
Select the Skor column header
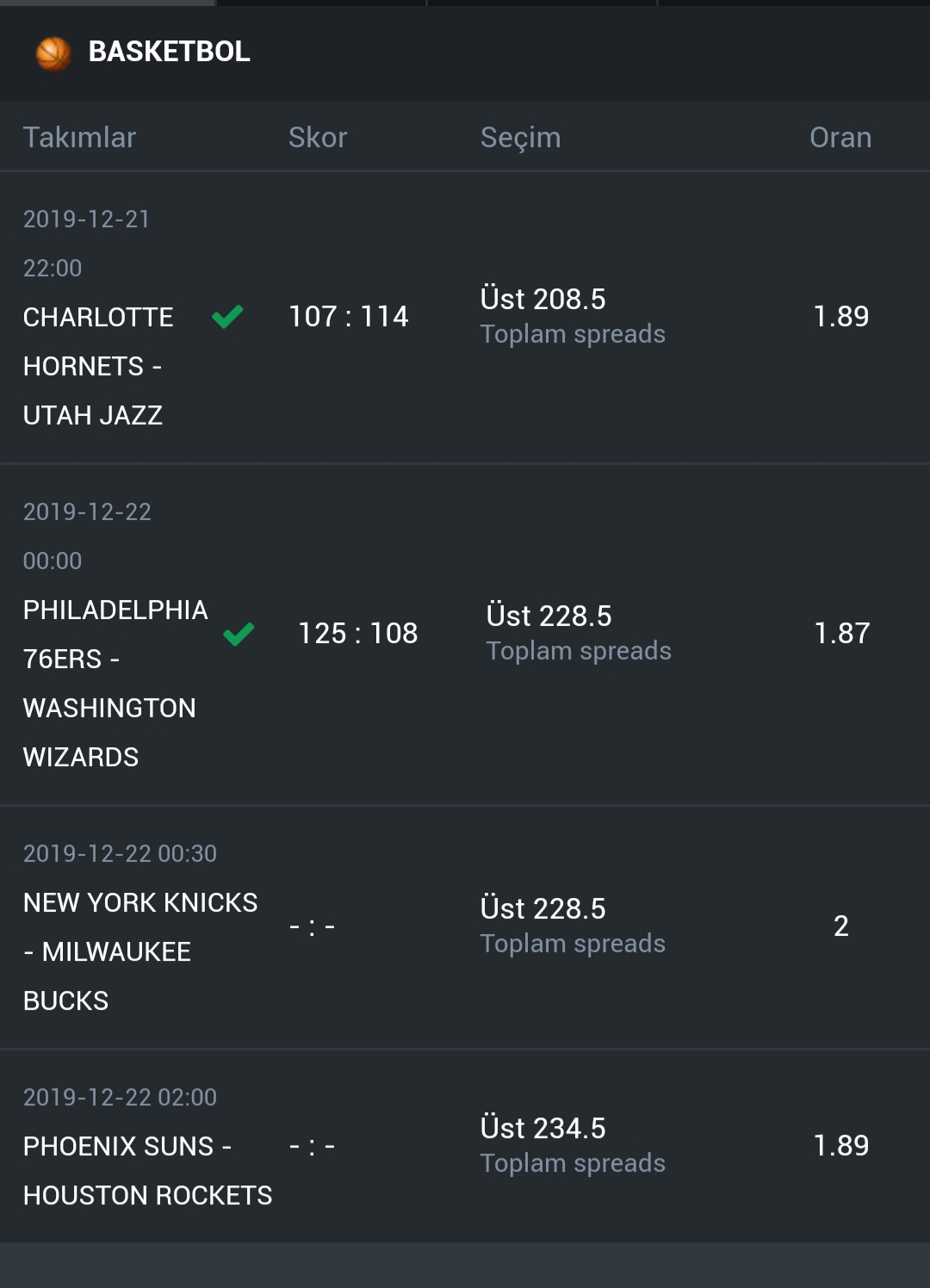point(318,138)
